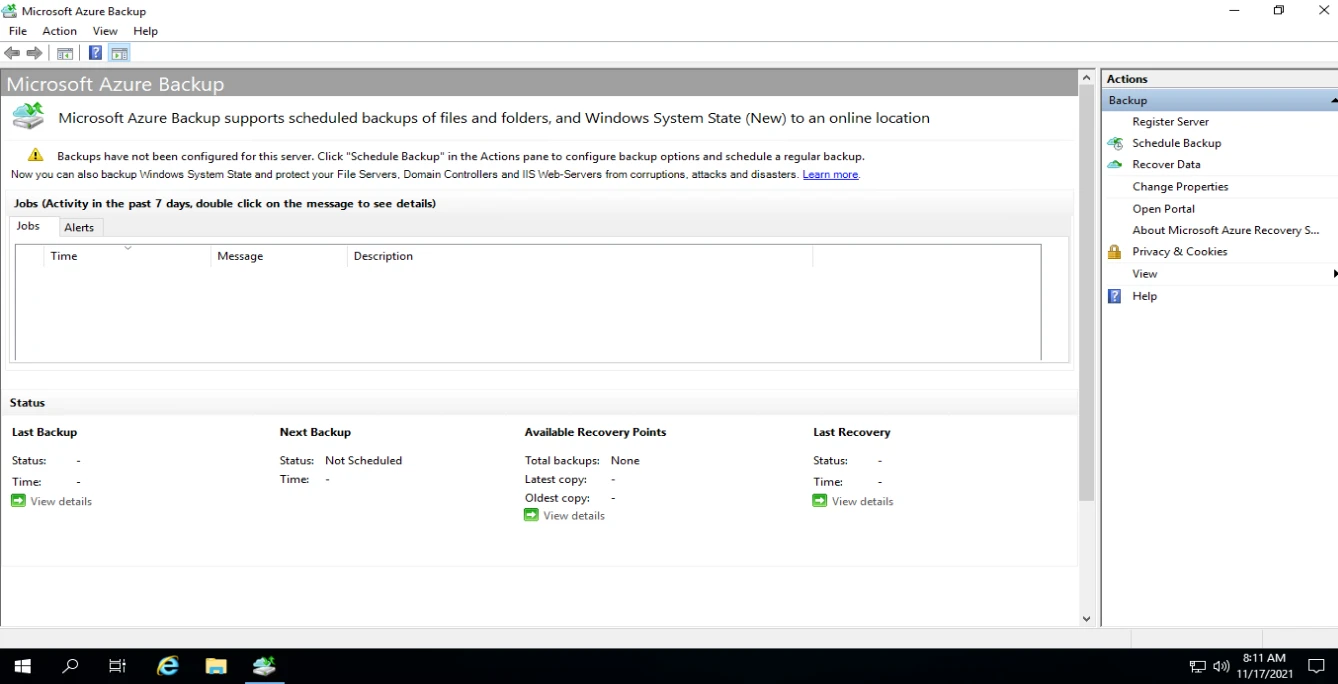Collapse the Backup actions section

[1332, 100]
